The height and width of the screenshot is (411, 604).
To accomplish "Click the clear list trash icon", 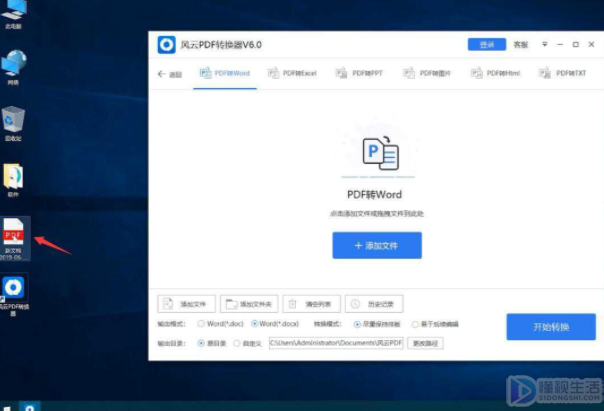I will 292,304.
